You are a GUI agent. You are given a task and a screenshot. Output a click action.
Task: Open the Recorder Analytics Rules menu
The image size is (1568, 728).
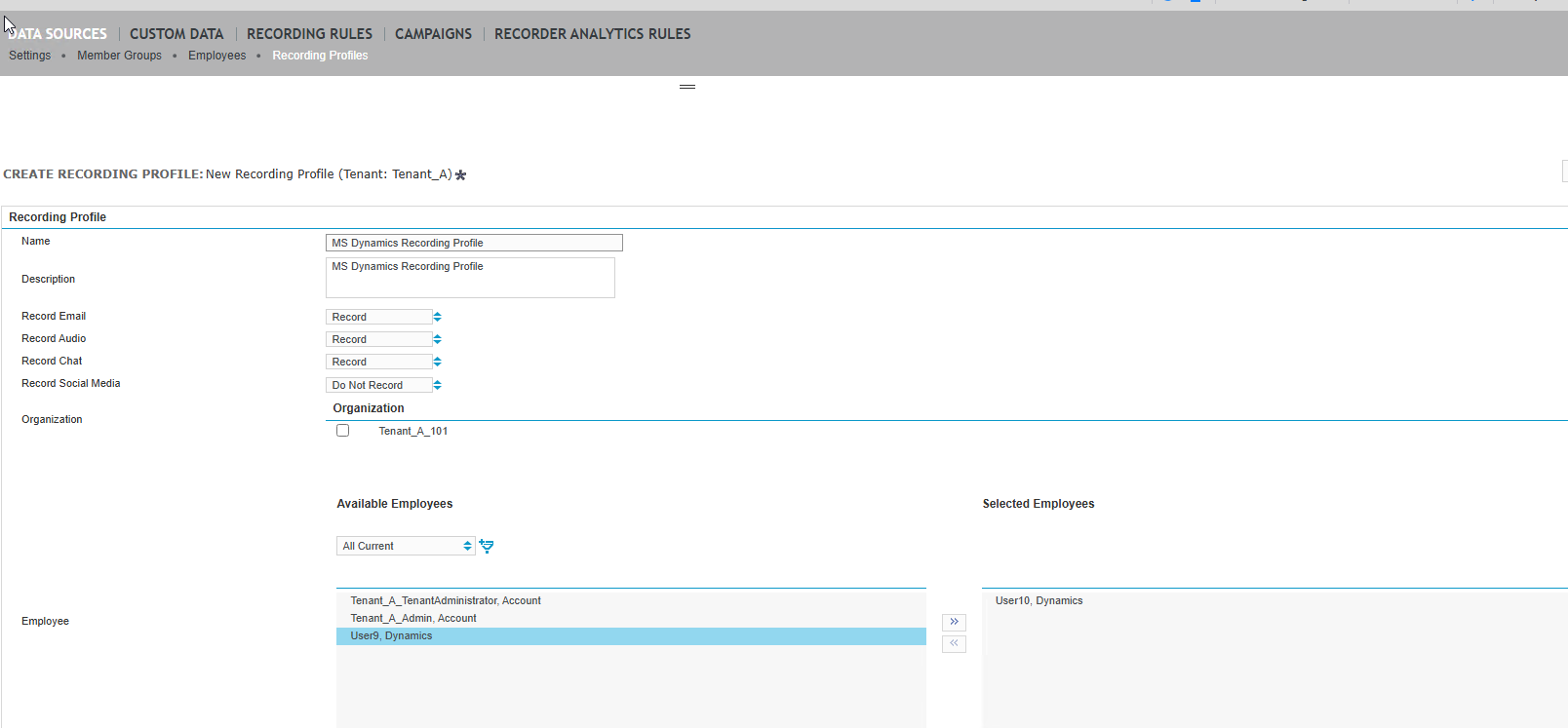pos(592,34)
